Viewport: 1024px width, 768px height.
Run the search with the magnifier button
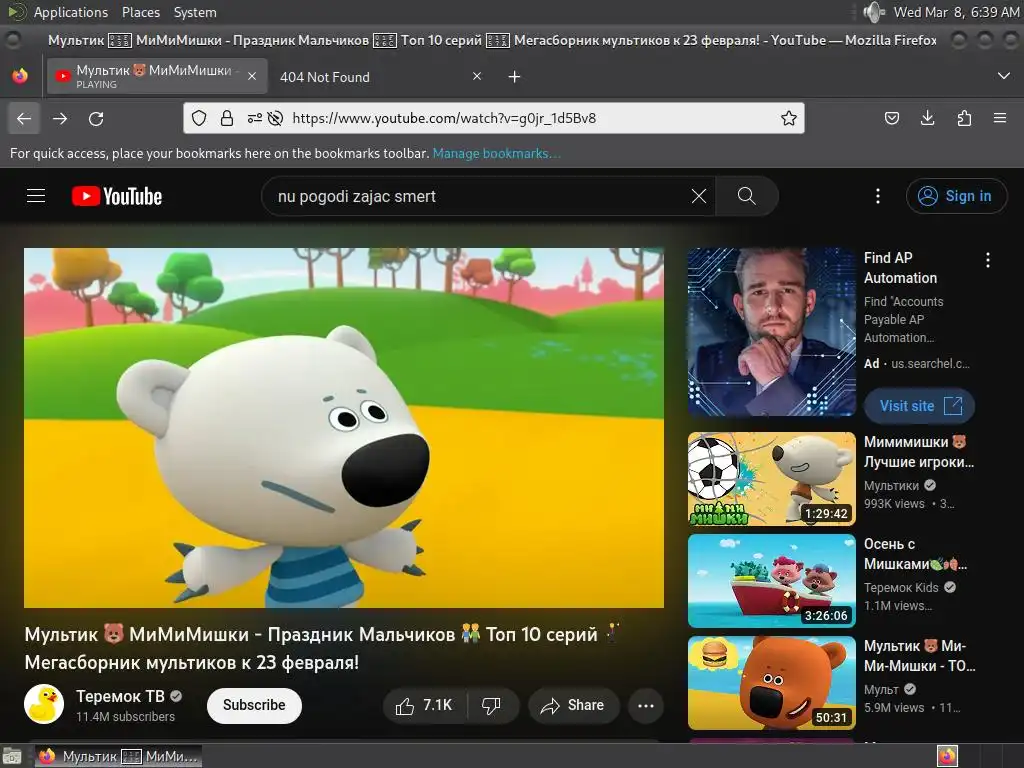(746, 196)
